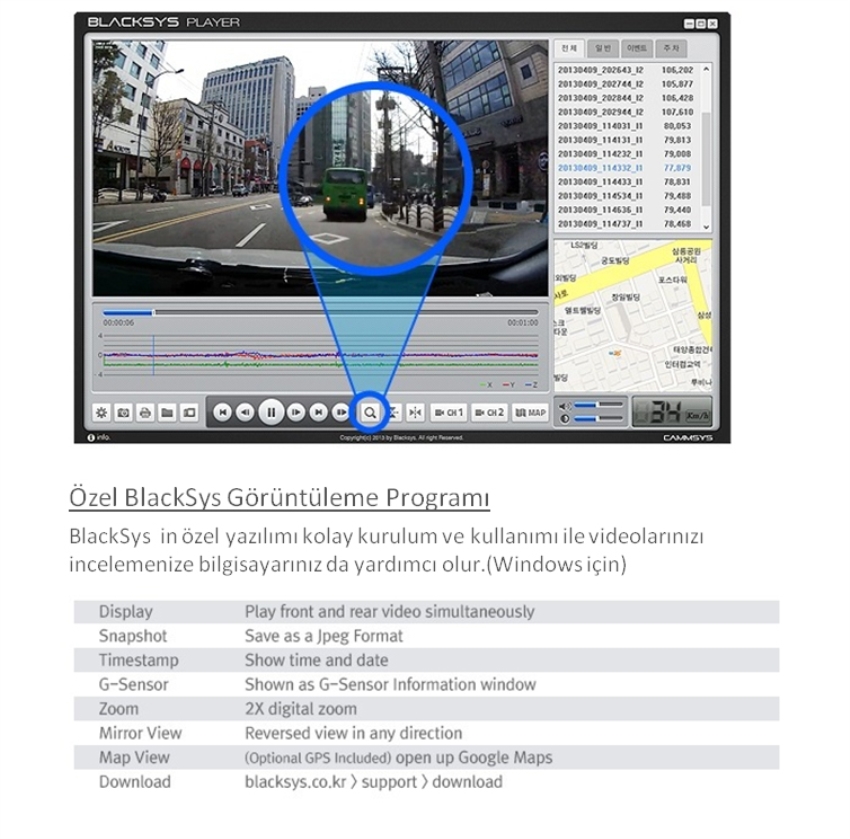Select file 20130409_114232_I1
The height and width of the screenshot is (839, 850).
[x=627, y=154]
